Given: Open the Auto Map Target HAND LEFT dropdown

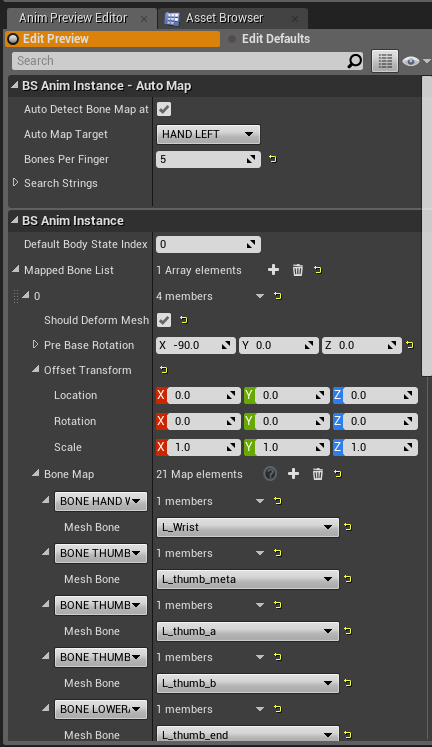Looking at the screenshot, I should click(208, 134).
